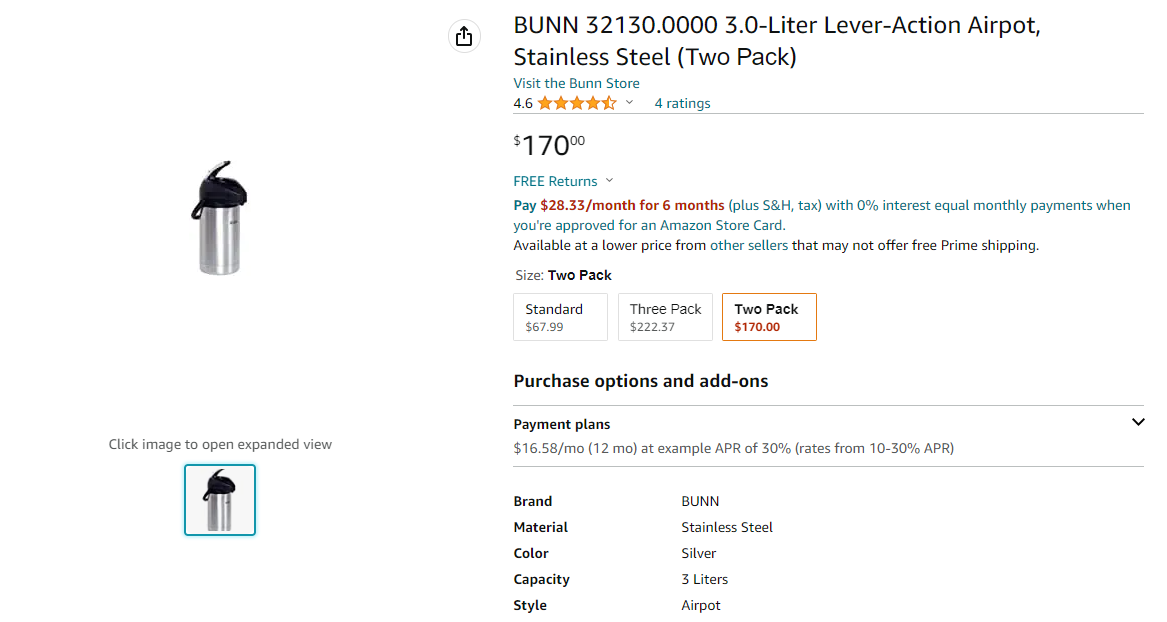Open the 4 ratings link
The height and width of the screenshot is (622, 1167).
point(682,103)
